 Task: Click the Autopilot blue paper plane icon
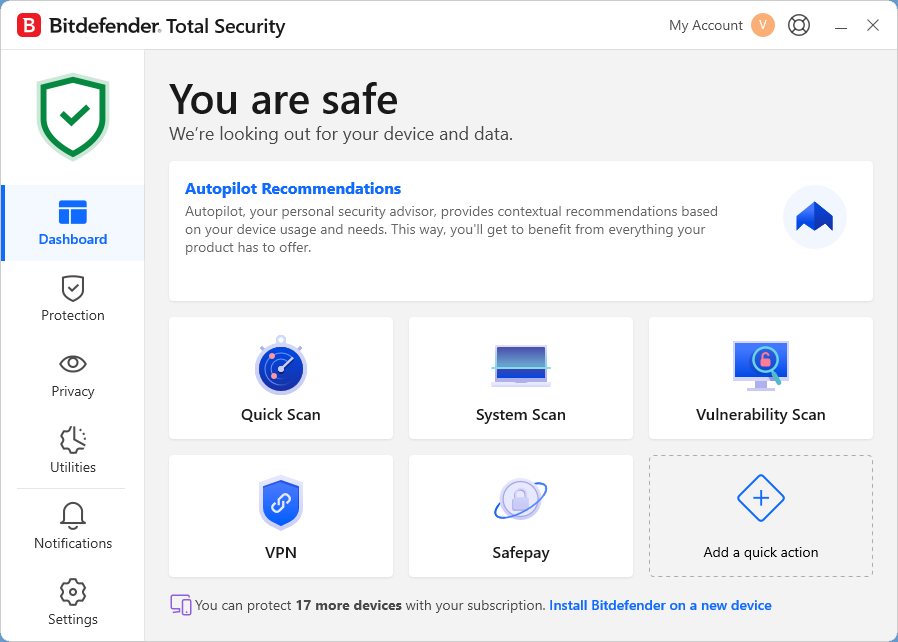[814, 217]
